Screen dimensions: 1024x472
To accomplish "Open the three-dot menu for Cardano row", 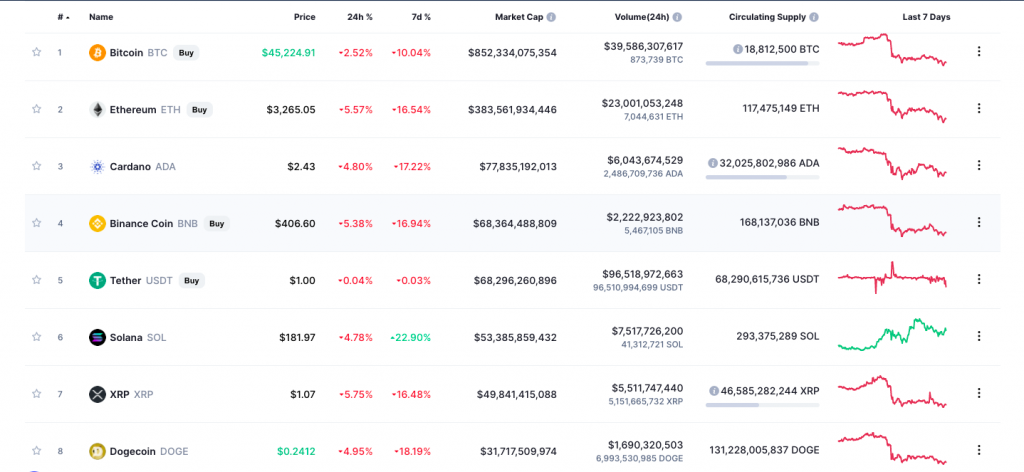I will click(978, 165).
